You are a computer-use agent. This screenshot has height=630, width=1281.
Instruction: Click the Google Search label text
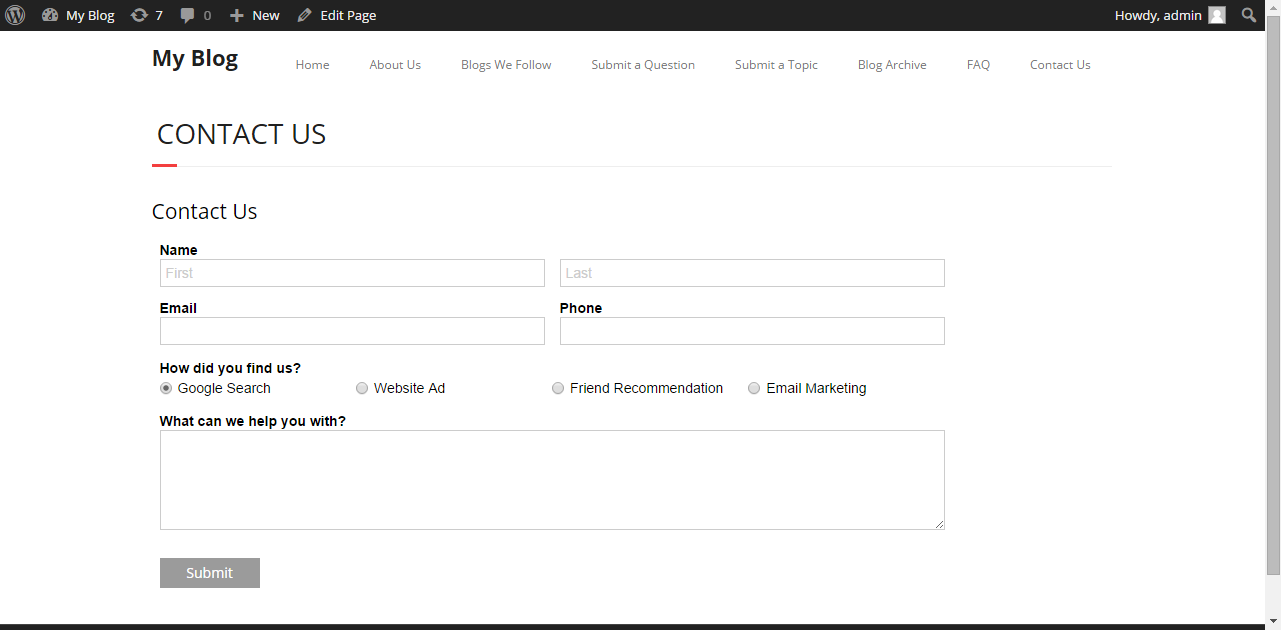tap(224, 388)
